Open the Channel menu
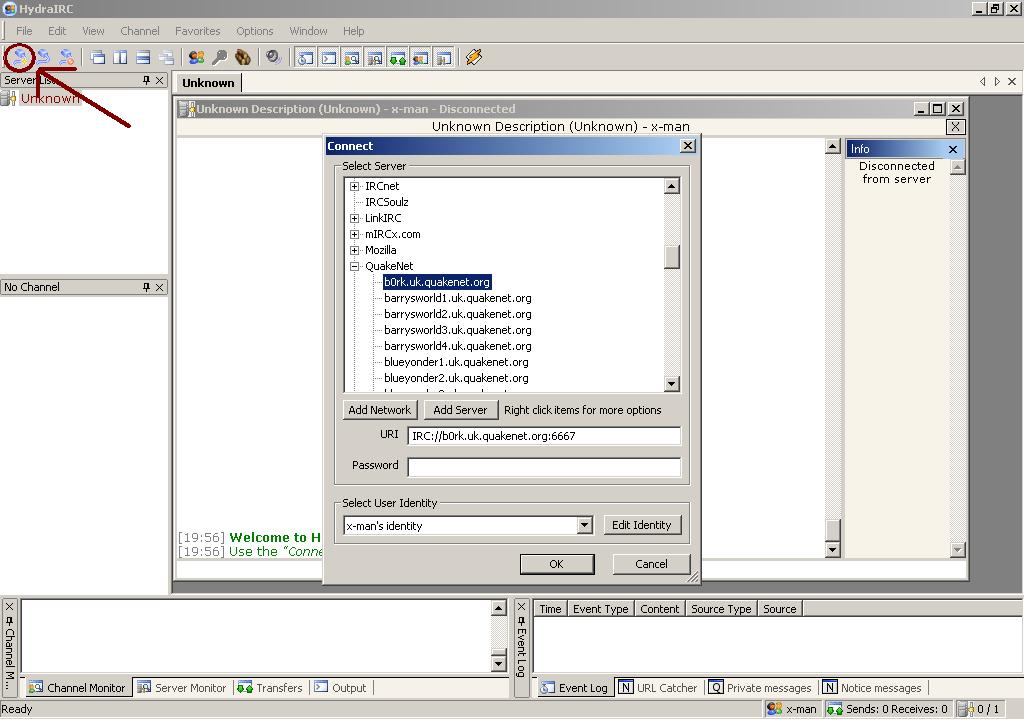Image resolution: width=1026 pixels, height=720 pixels. (139, 31)
